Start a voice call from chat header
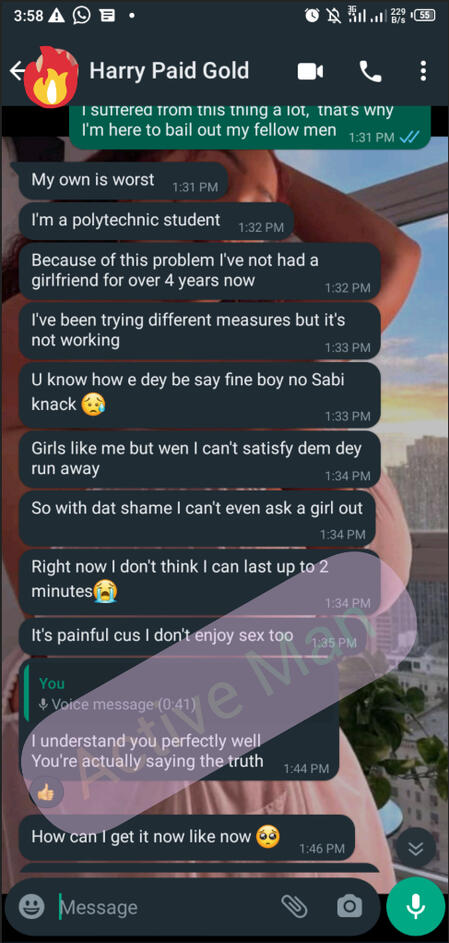 click(x=370, y=72)
